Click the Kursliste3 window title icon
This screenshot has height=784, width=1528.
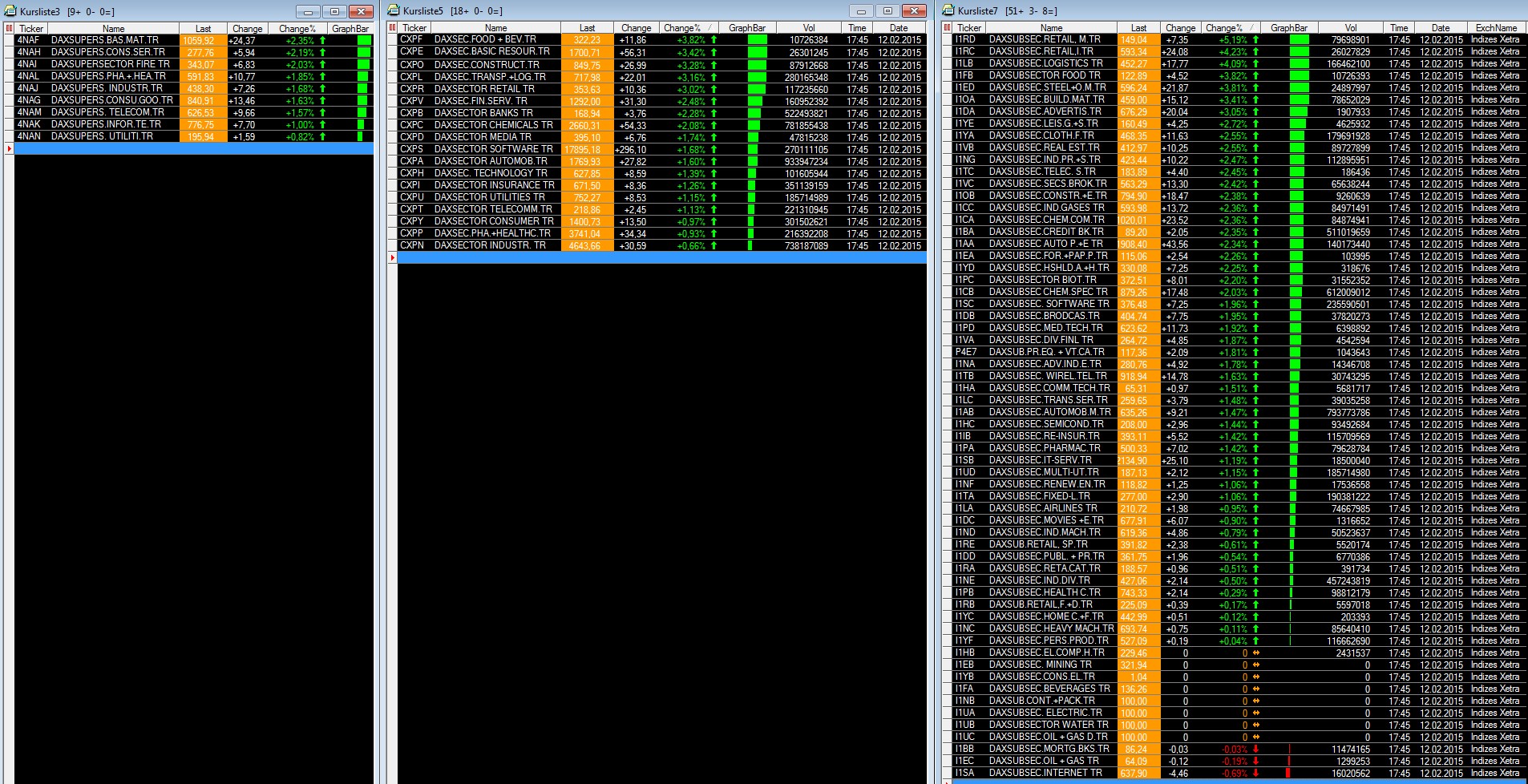(x=11, y=11)
